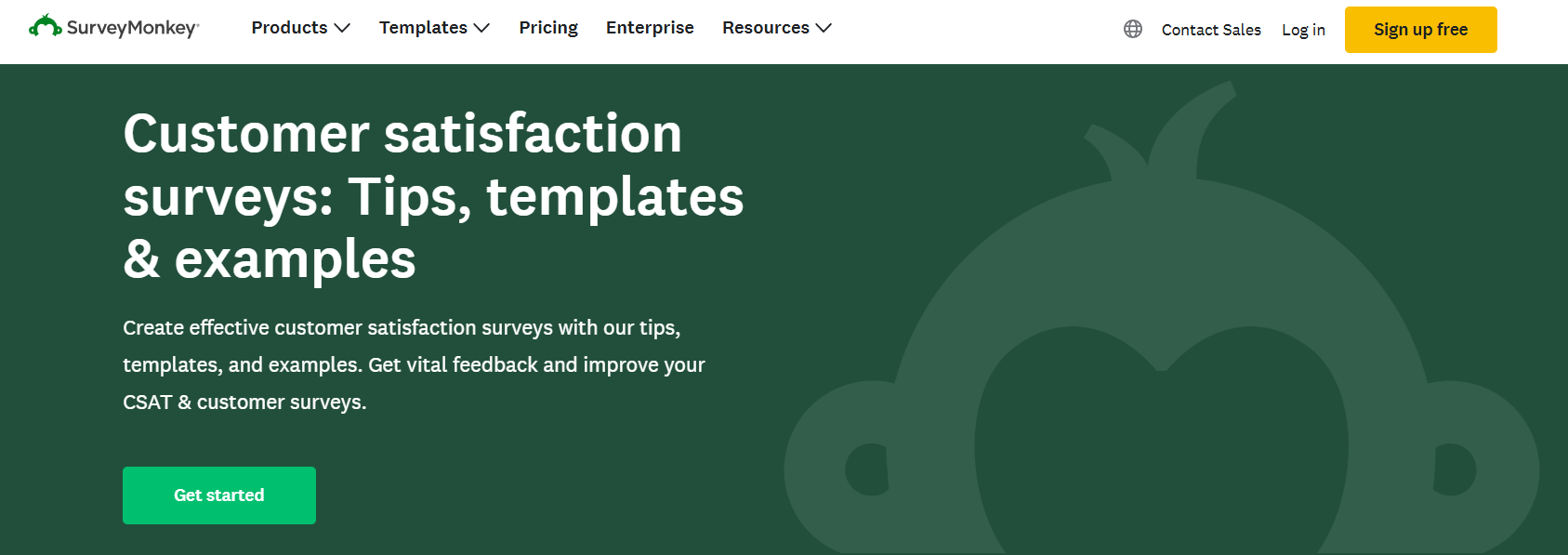1568x555 pixels.
Task: Click the chevron beside Resources
Action: tap(824, 29)
